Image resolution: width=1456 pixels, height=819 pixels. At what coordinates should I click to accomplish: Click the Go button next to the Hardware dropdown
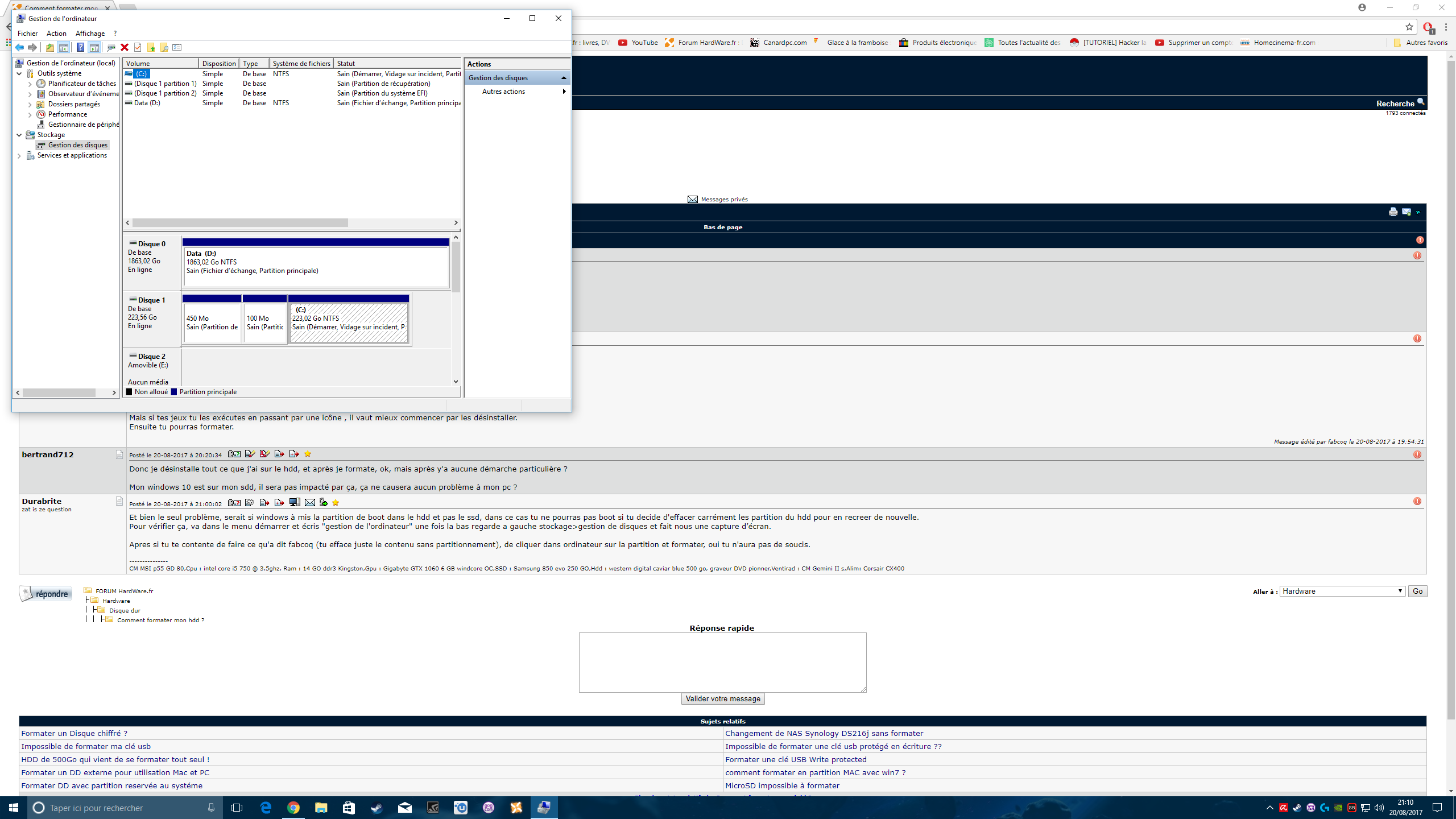coord(1417,591)
